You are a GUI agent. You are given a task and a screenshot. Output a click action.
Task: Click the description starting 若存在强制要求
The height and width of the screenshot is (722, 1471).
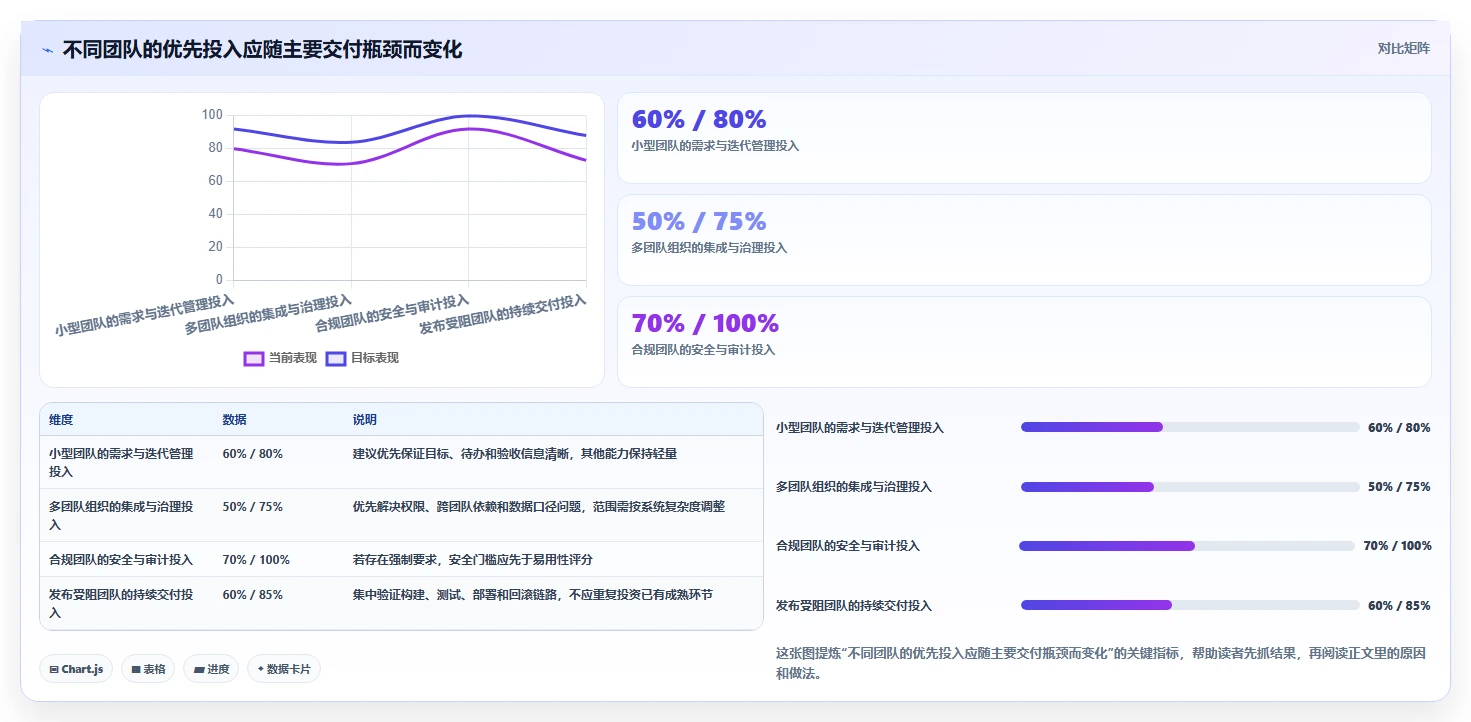pos(473,560)
